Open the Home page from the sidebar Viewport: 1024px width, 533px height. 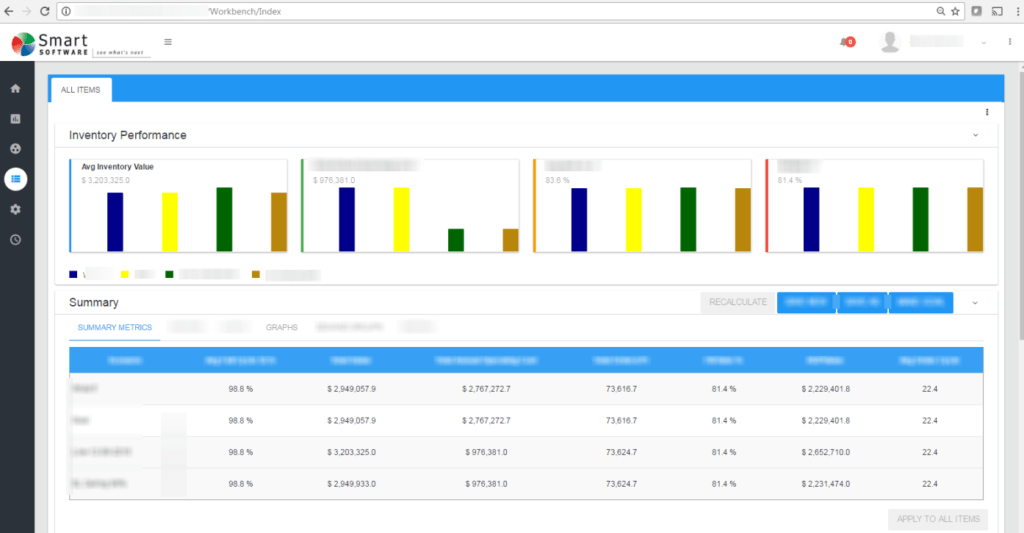(16, 88)
